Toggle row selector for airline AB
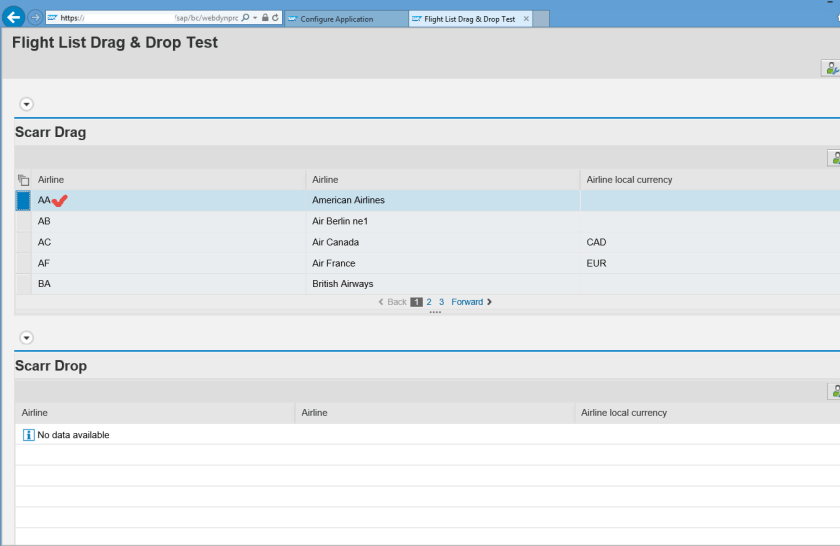840x546 pixels. click(23, 222)
